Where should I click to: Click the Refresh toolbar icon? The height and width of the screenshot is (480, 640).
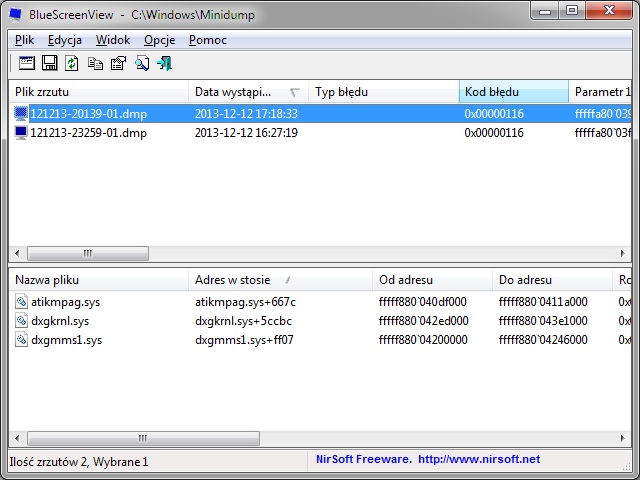point(71,63)
